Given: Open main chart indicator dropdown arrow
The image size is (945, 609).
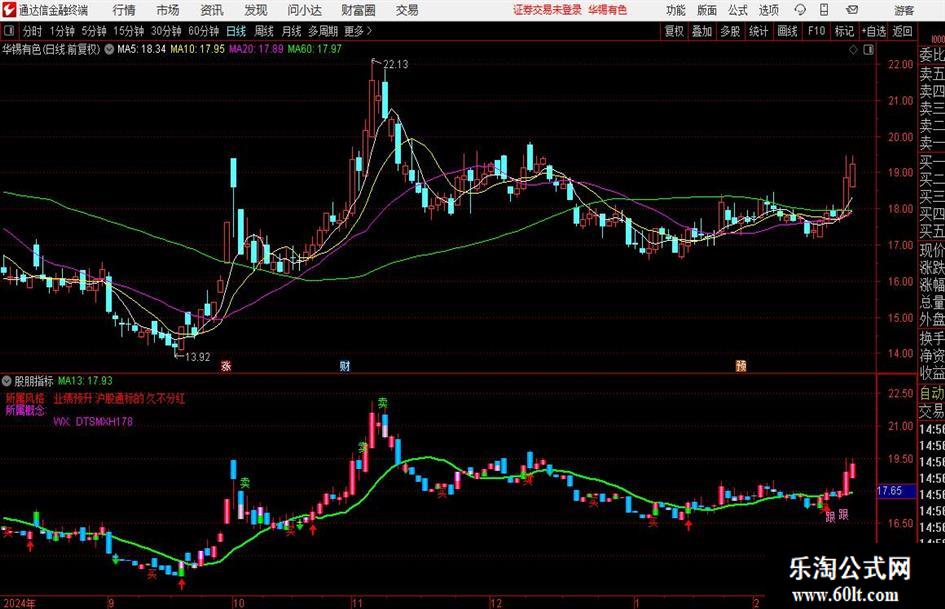Looking at the screenshot, I should (109, 49).
